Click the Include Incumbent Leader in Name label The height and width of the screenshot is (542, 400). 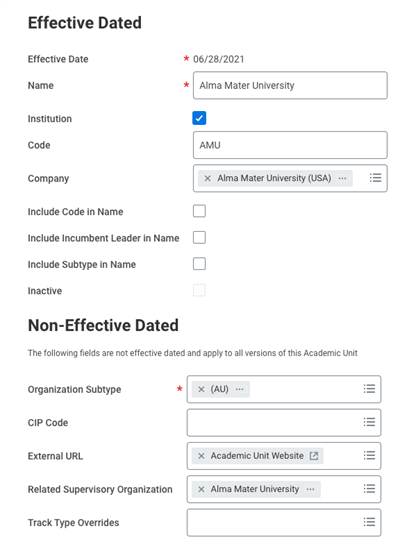pos(103,238)
